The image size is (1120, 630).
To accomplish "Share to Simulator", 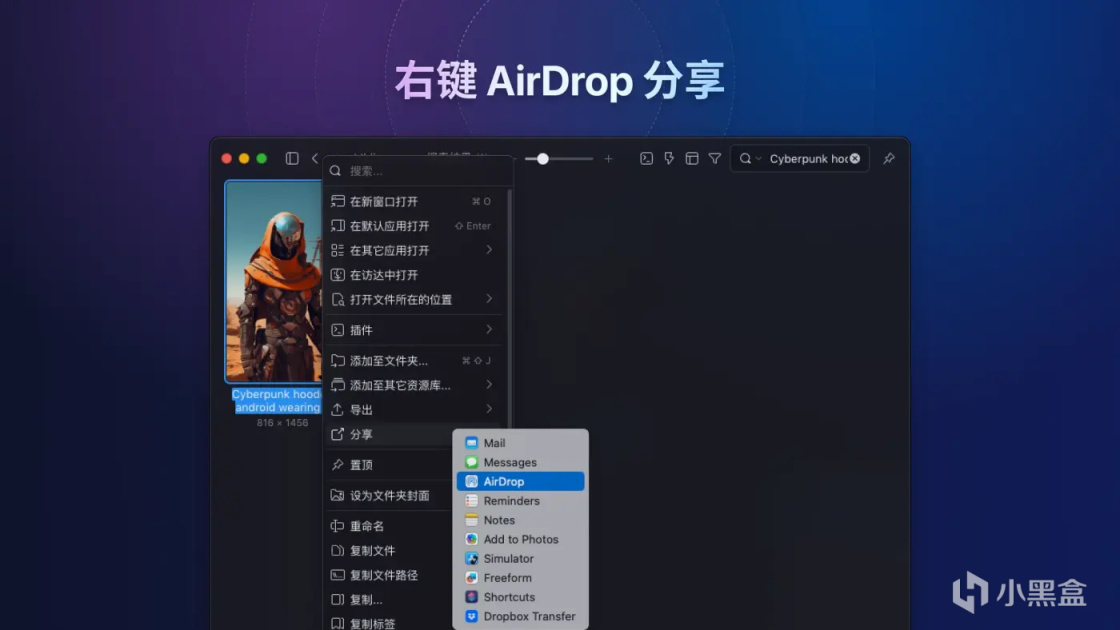I will pos(520,559).
